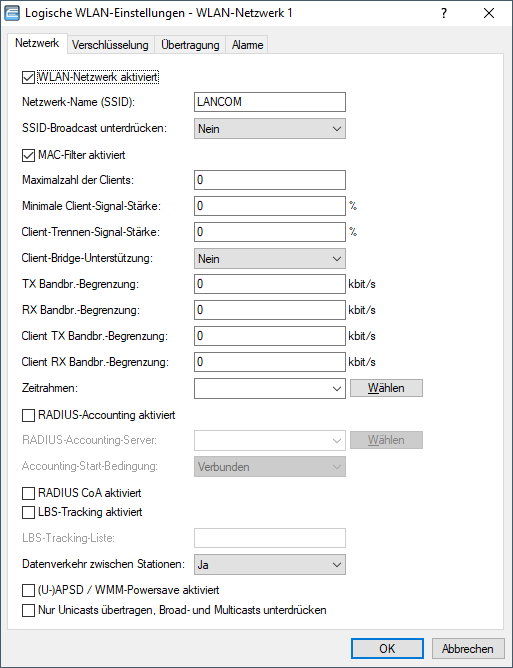The image size is (513, 668).
Task: Click 'SSID-Broadcast unterdrücken:' label
Action: pos(95,128)
